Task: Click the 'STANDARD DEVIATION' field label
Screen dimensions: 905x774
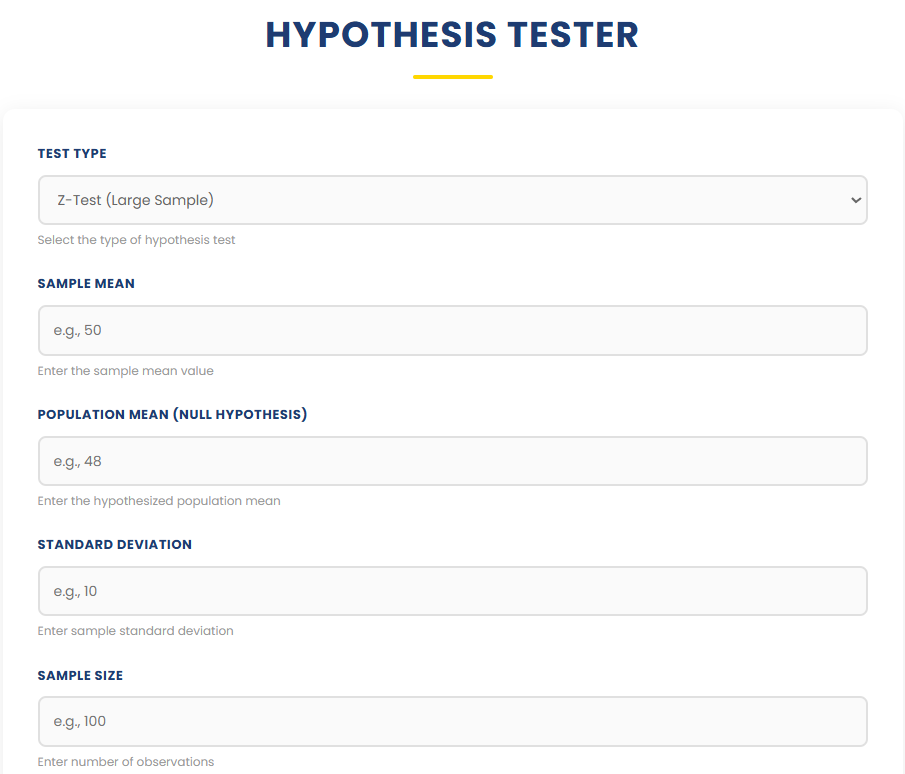Action: 114,544
